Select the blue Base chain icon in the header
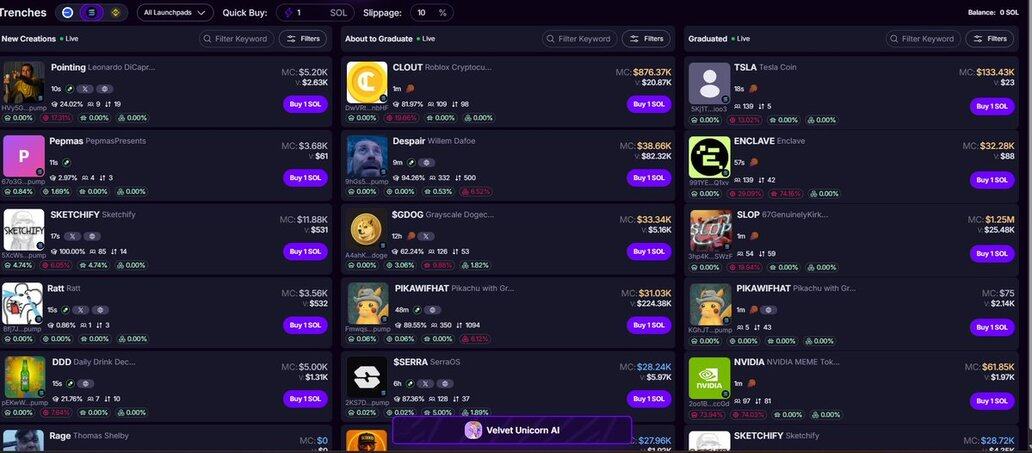 [x=68, y=13]
